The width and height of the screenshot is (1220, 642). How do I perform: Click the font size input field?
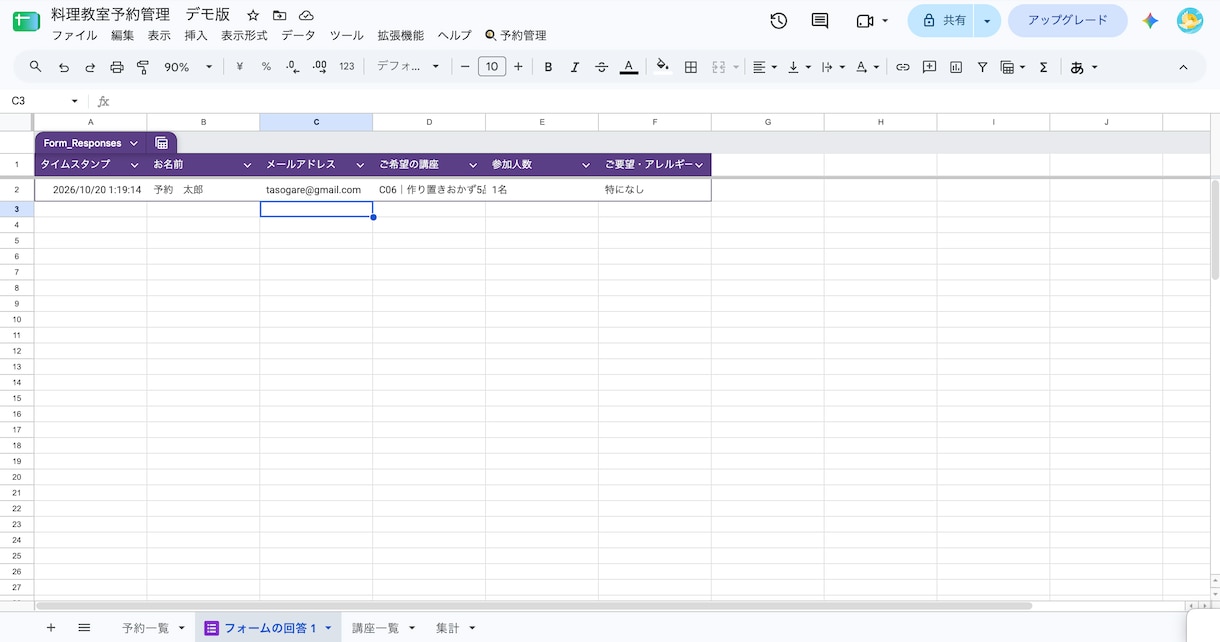(492, 67)
